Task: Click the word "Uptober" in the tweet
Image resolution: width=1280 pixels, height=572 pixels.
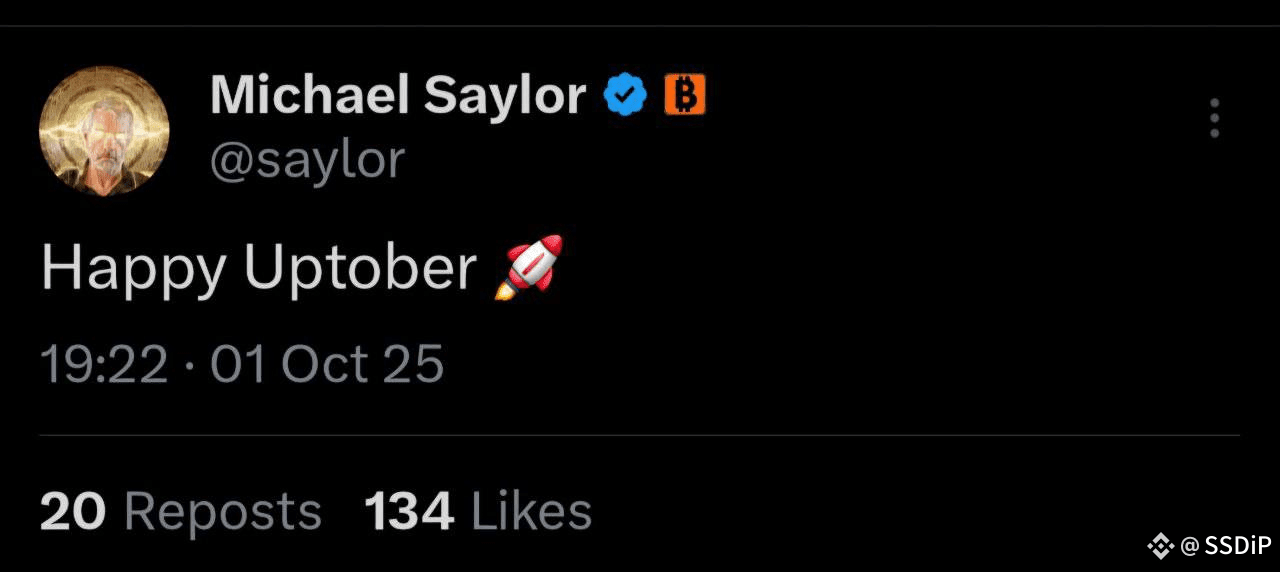Action: 360,268
